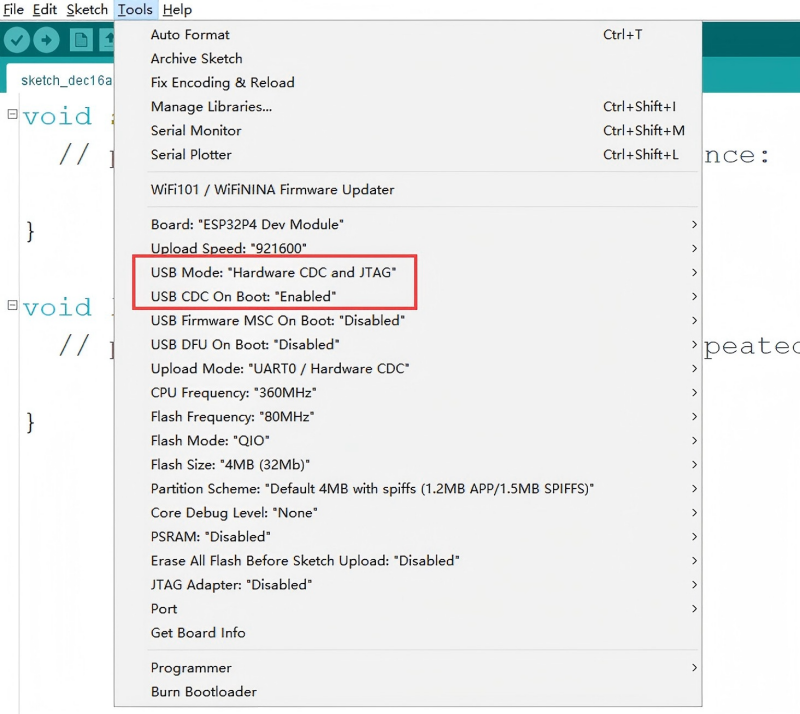The height and width of the screenshot is (714, 800).
Task: Open the Help menu
Action: click(x=177, y=10)
